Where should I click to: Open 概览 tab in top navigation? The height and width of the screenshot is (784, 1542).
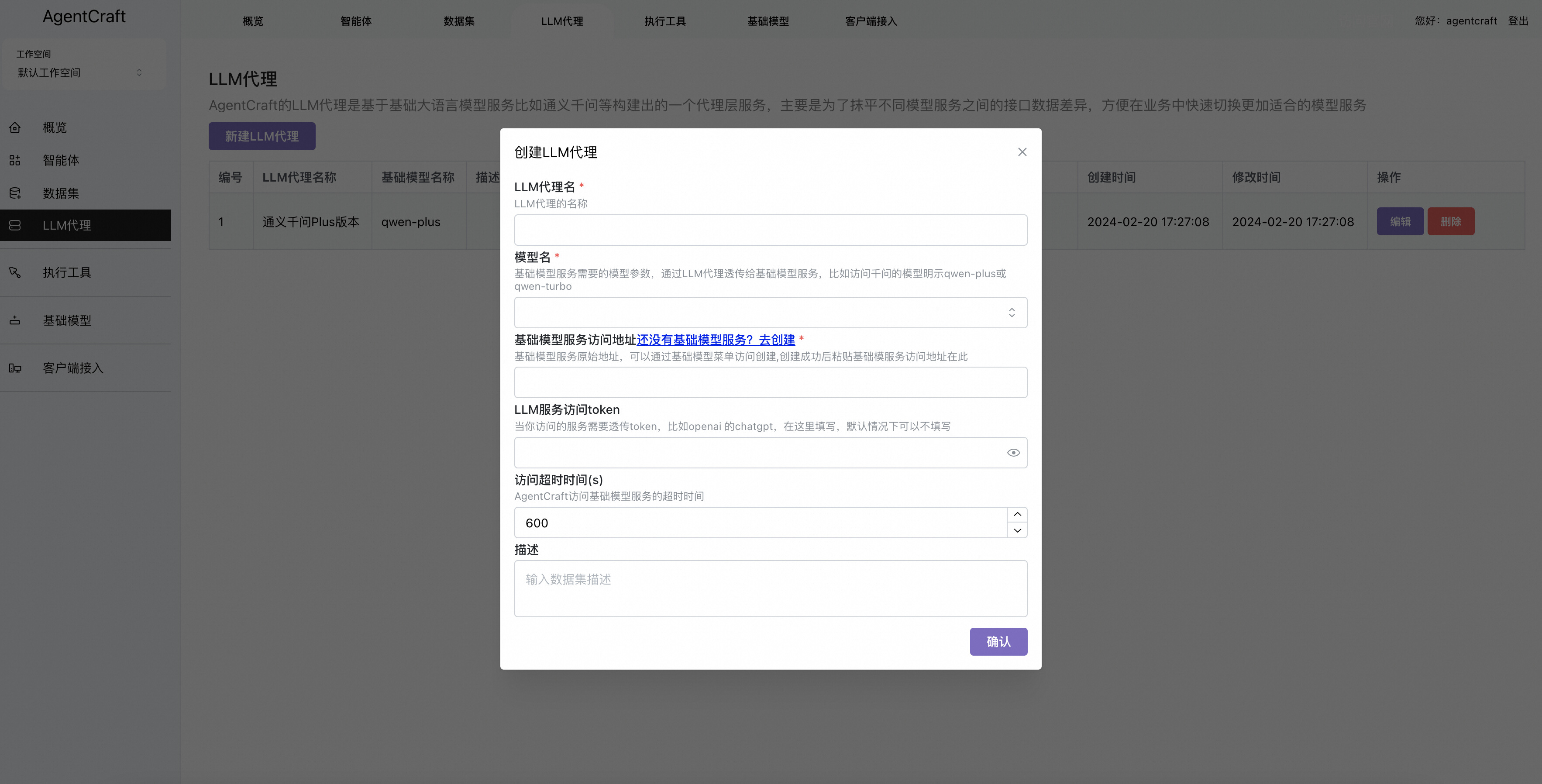click(253, 21)
